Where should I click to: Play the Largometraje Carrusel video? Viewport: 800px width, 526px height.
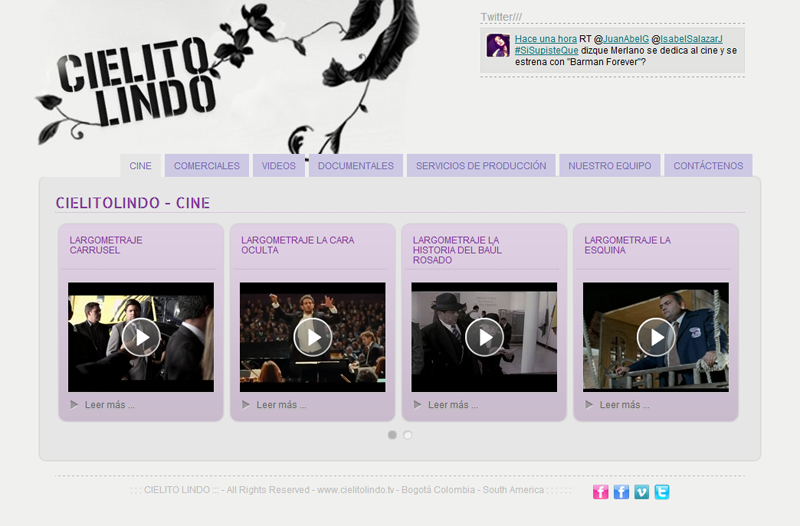(x=141, y=337)
